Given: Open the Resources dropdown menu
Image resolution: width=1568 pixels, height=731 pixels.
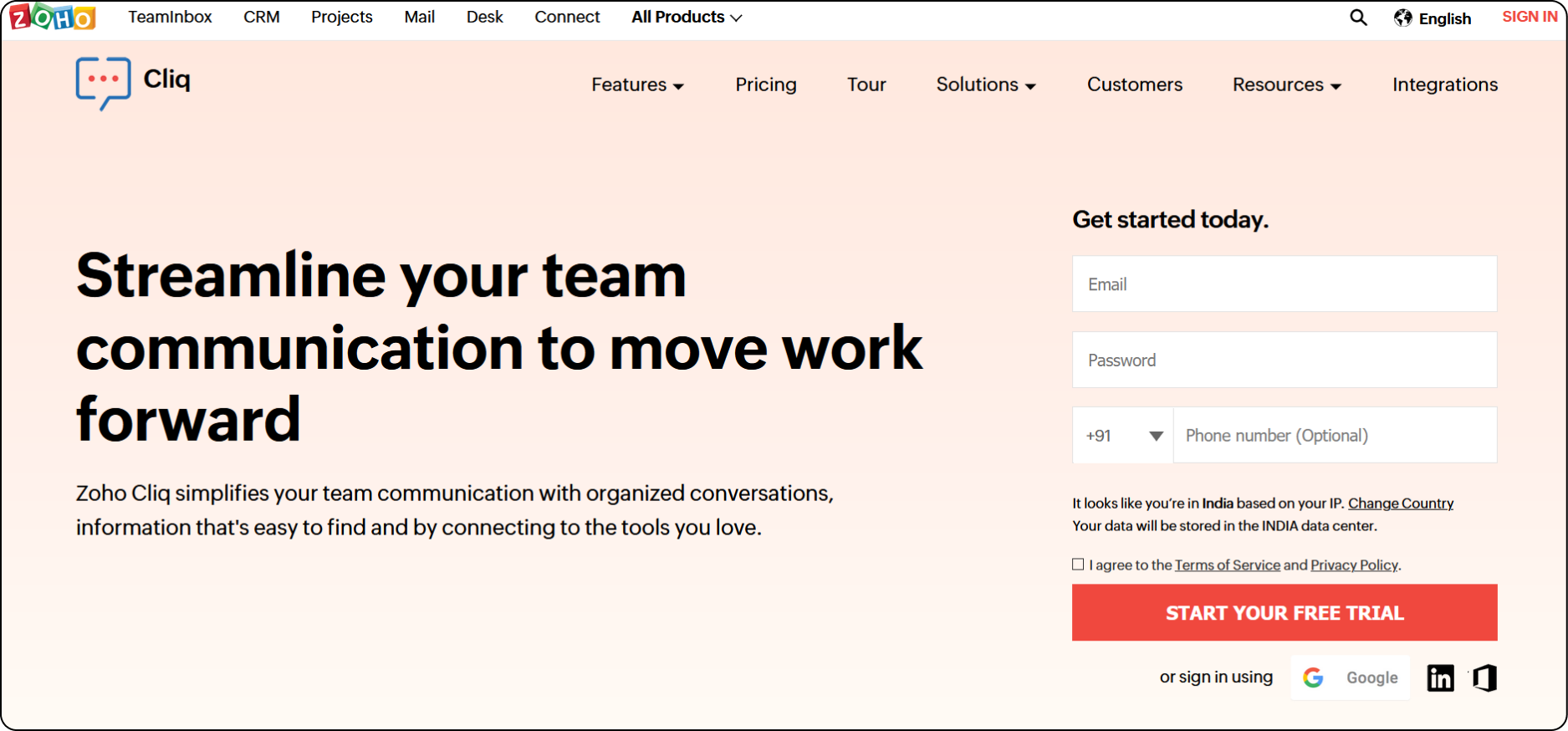Looking at the screenshot, I should (x=1287, y=84).
